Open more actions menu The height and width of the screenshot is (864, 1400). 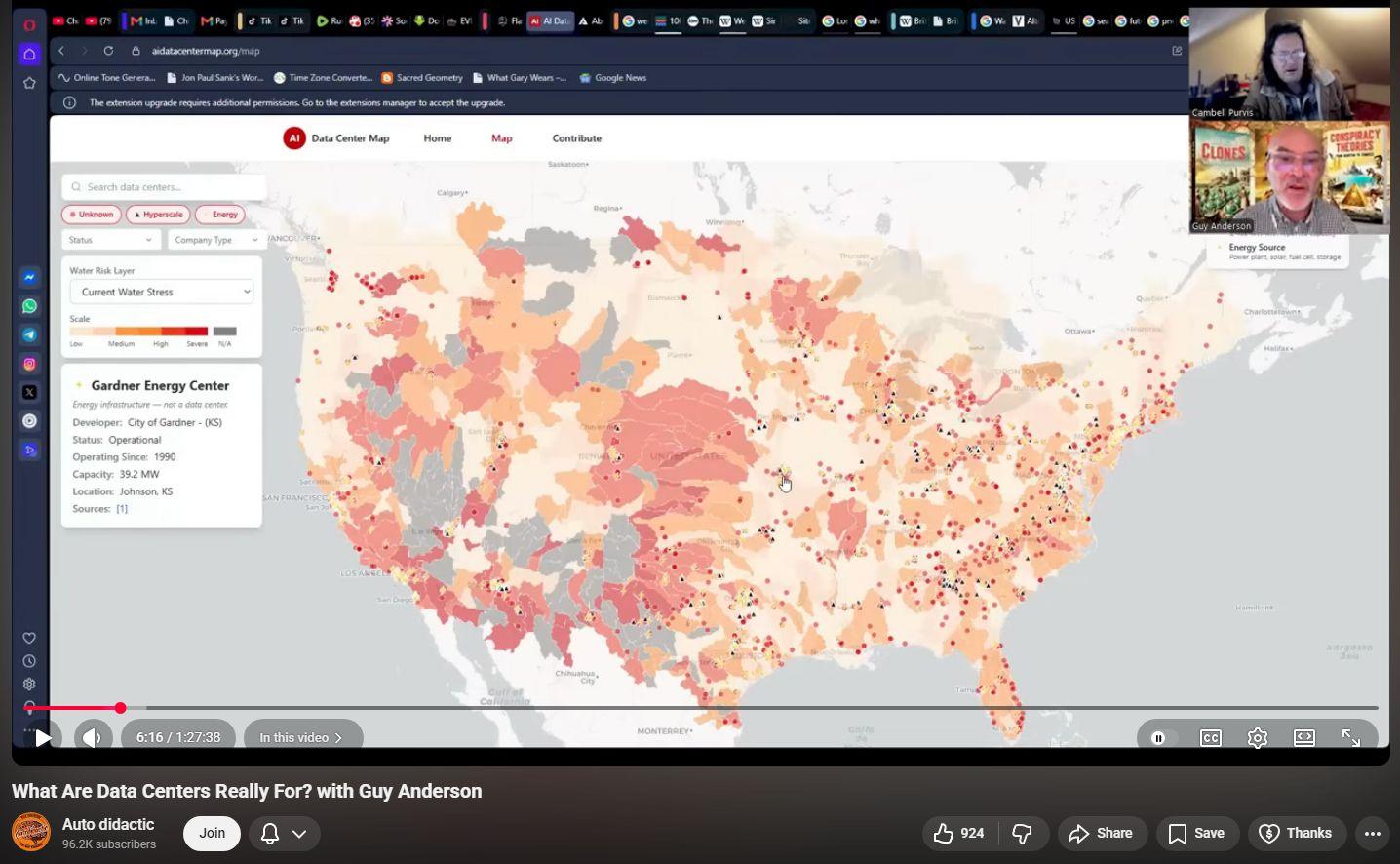[x=1373, y=833]
